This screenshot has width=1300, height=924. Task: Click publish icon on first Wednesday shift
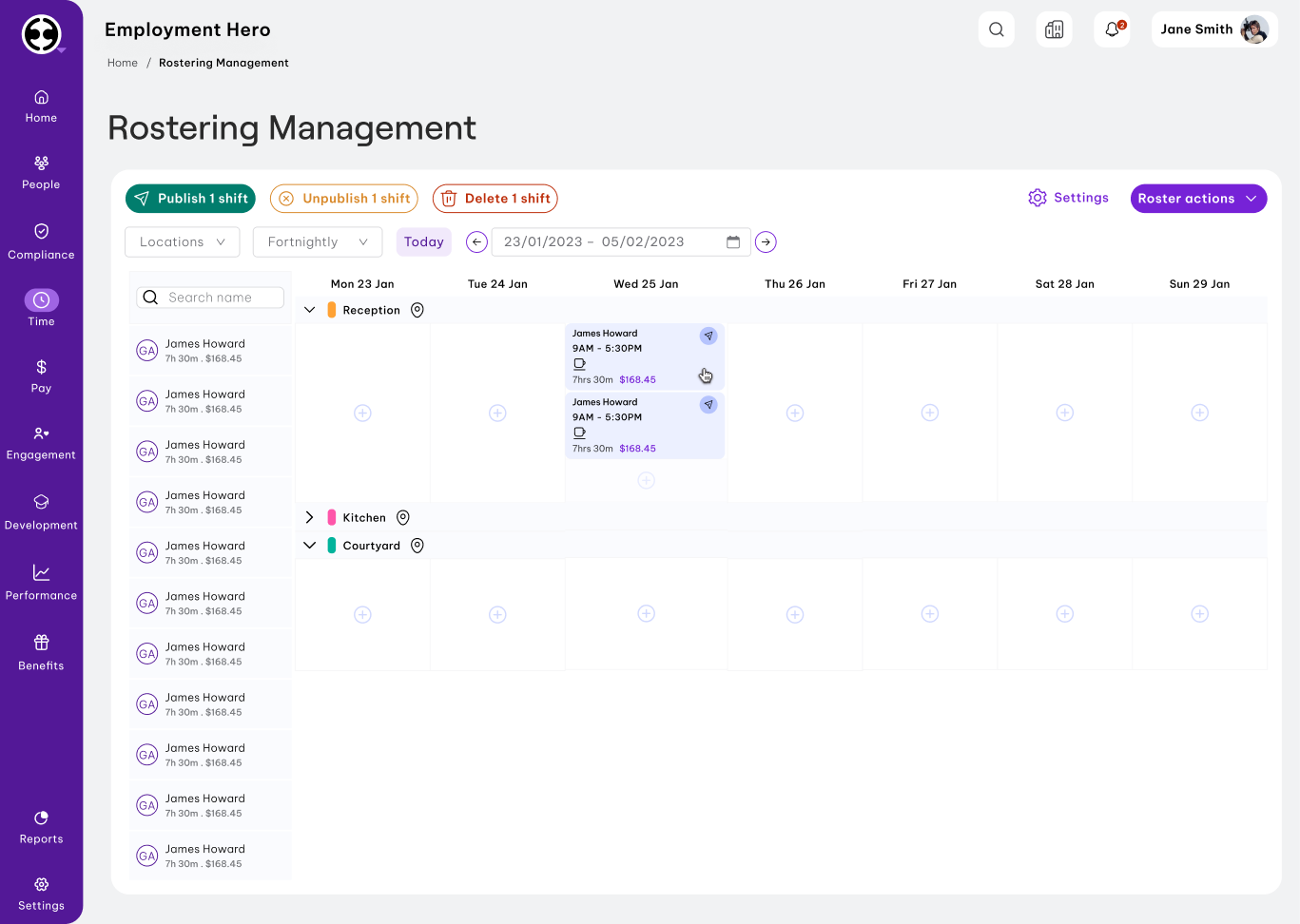(x=708, y=336)
